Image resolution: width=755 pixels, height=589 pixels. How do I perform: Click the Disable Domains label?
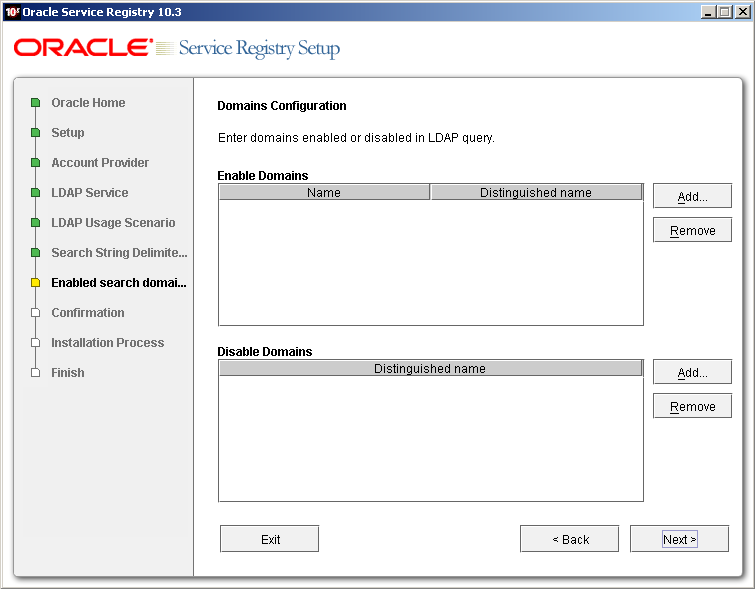click(265, 351)
